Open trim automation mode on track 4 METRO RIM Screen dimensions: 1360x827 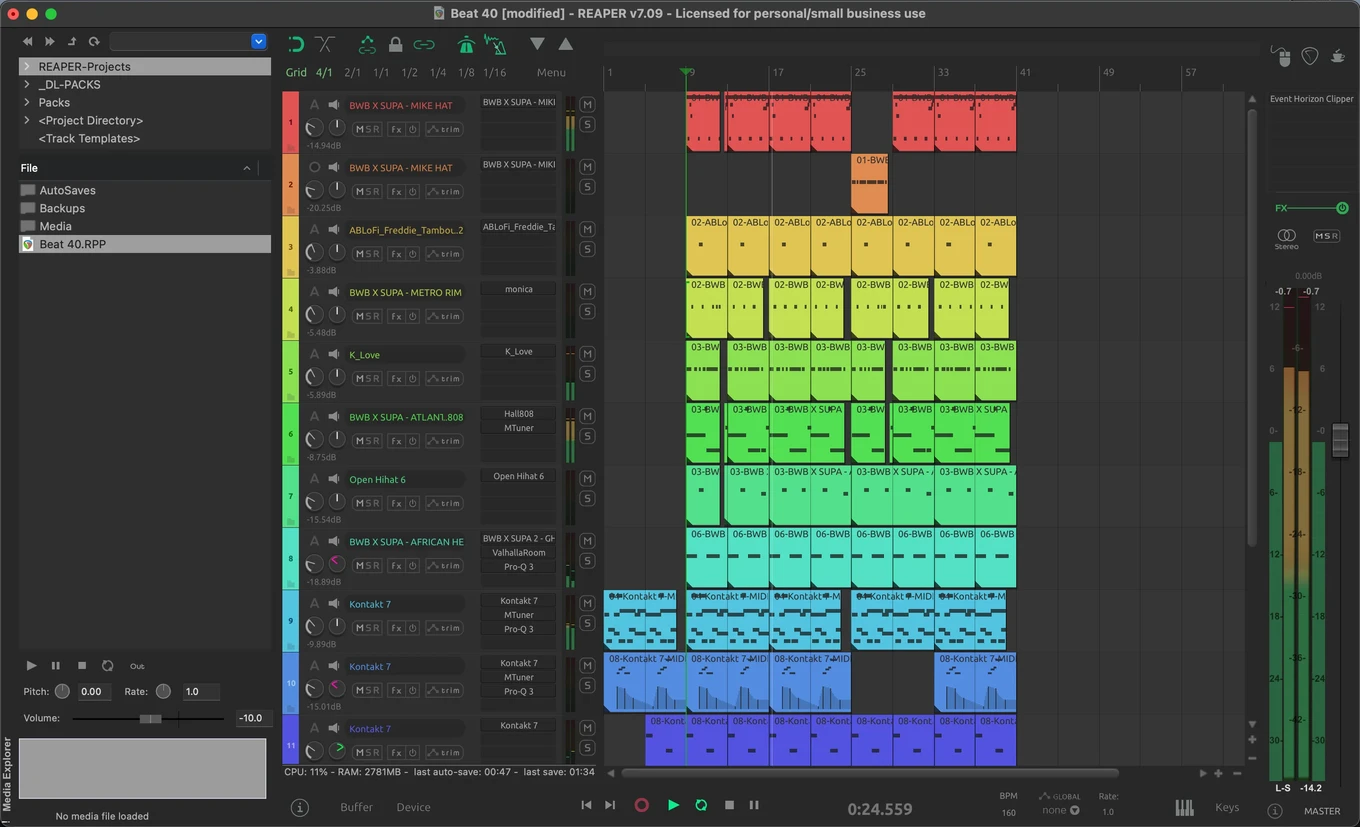click(x=444, y=316)
